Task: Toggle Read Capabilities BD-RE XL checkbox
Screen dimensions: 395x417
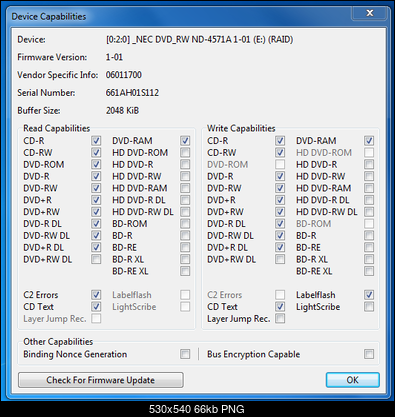Action: point(185,271)
